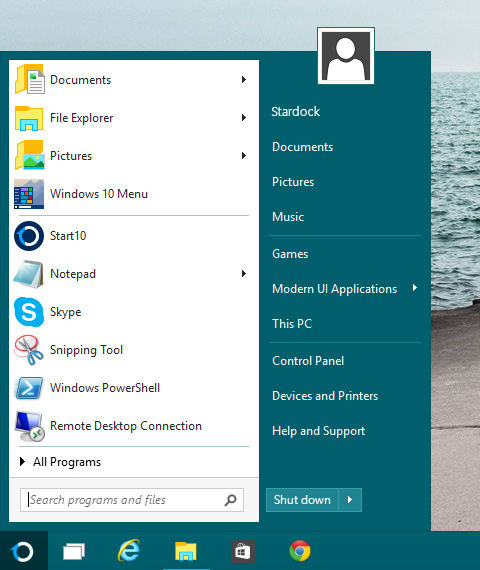Expand the Notepad jump list arrow

244,274
